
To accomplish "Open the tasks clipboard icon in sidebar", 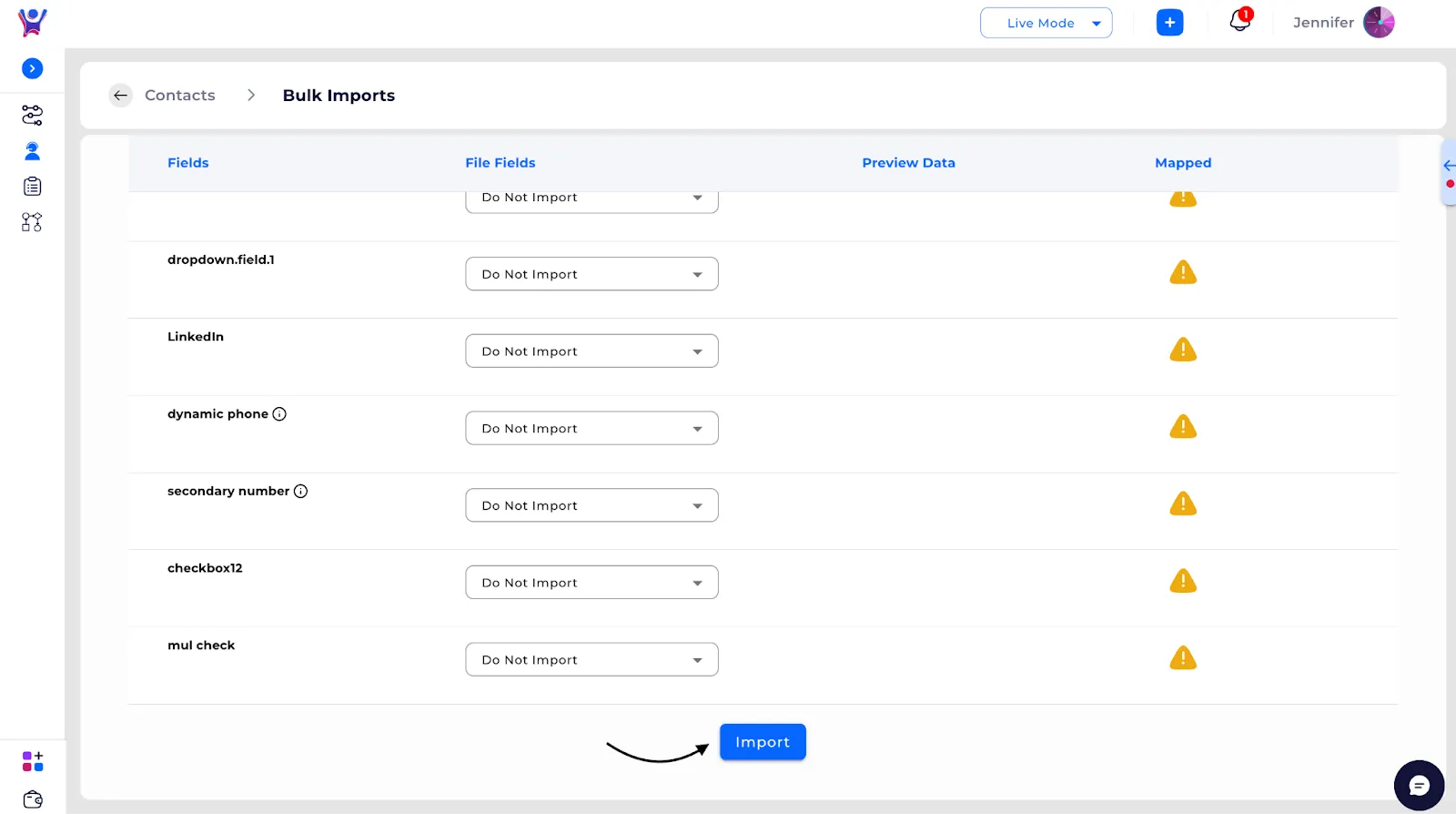I will point(32,187).
